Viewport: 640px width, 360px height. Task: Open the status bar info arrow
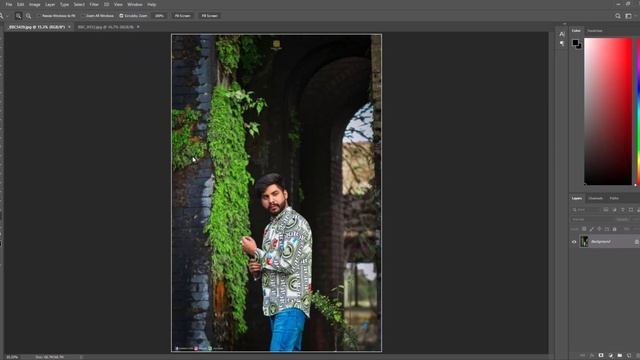coord(81,357)
